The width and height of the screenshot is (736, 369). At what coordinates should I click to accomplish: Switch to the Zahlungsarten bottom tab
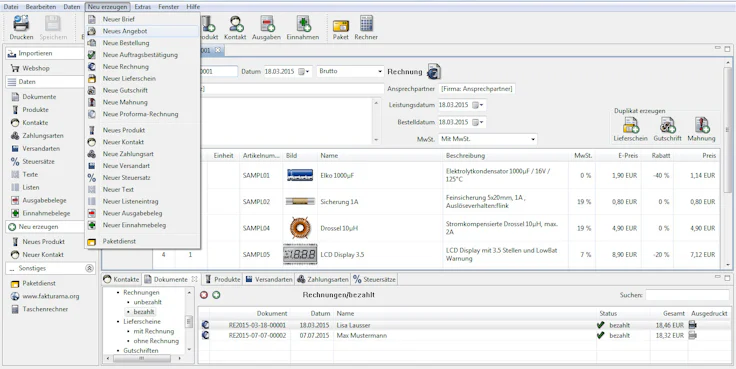323,279
